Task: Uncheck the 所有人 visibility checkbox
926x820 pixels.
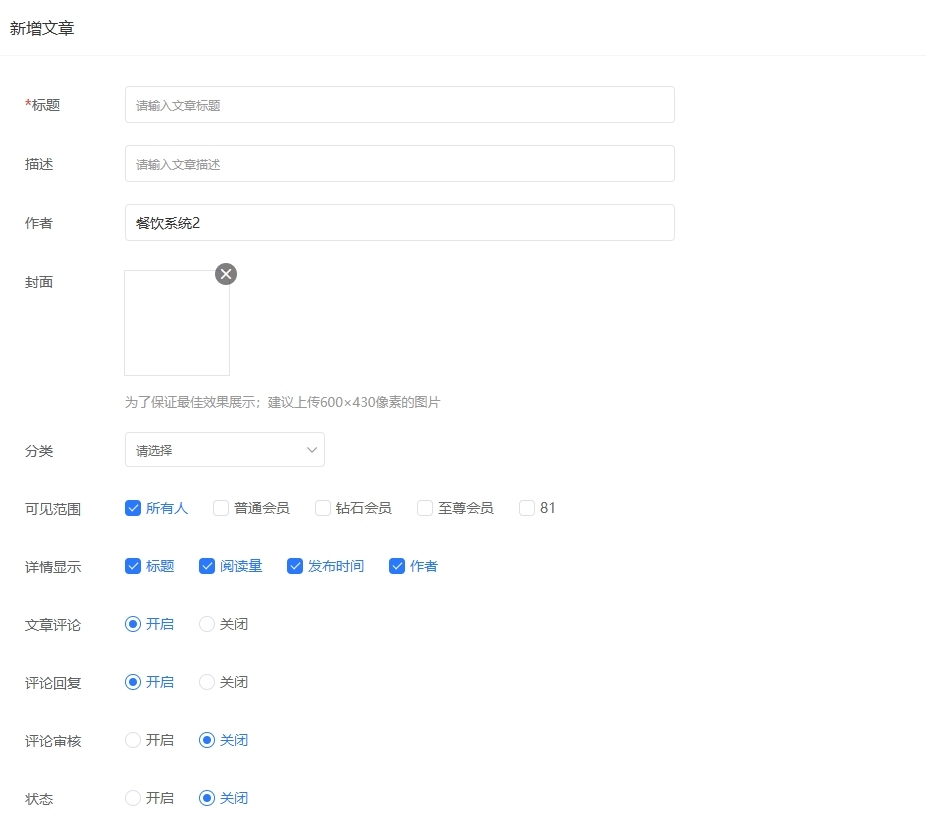Action: pos(133,508)
